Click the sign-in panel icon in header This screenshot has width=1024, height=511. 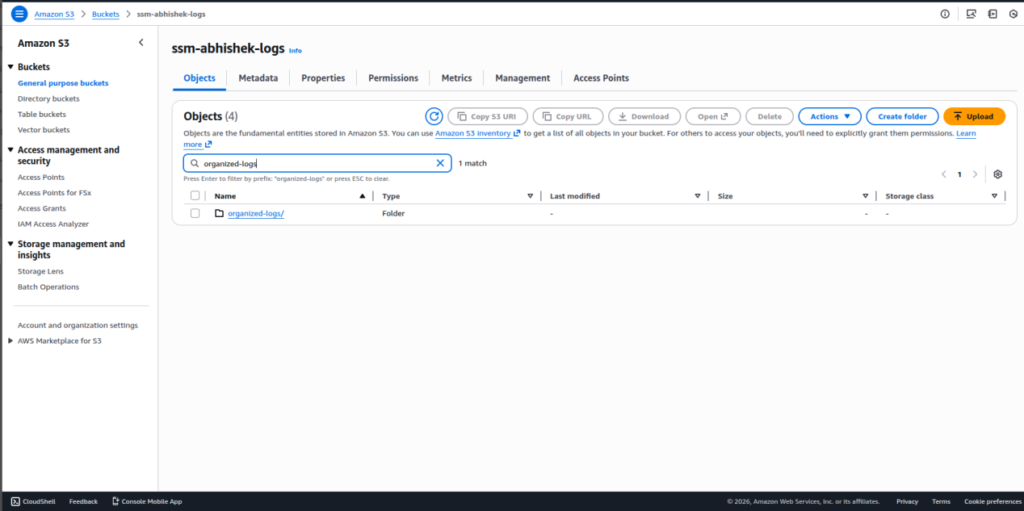(993, 14)
